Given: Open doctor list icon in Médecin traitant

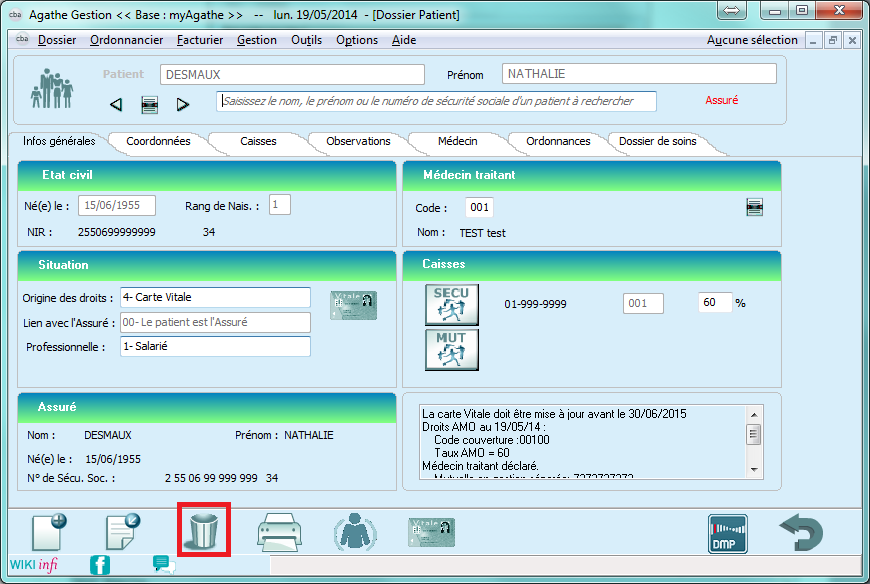Looking at the screenshot, I should click(755, 207).
